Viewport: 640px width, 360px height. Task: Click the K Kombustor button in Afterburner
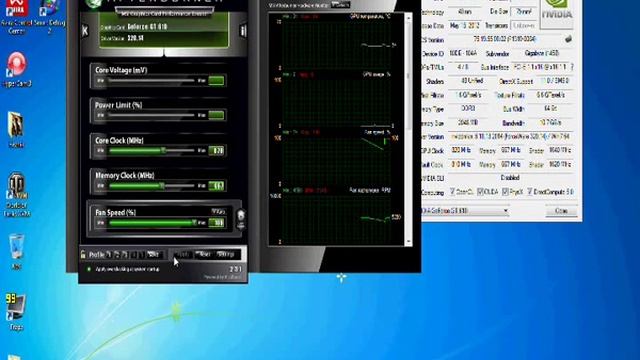click(x=85, y=31)
